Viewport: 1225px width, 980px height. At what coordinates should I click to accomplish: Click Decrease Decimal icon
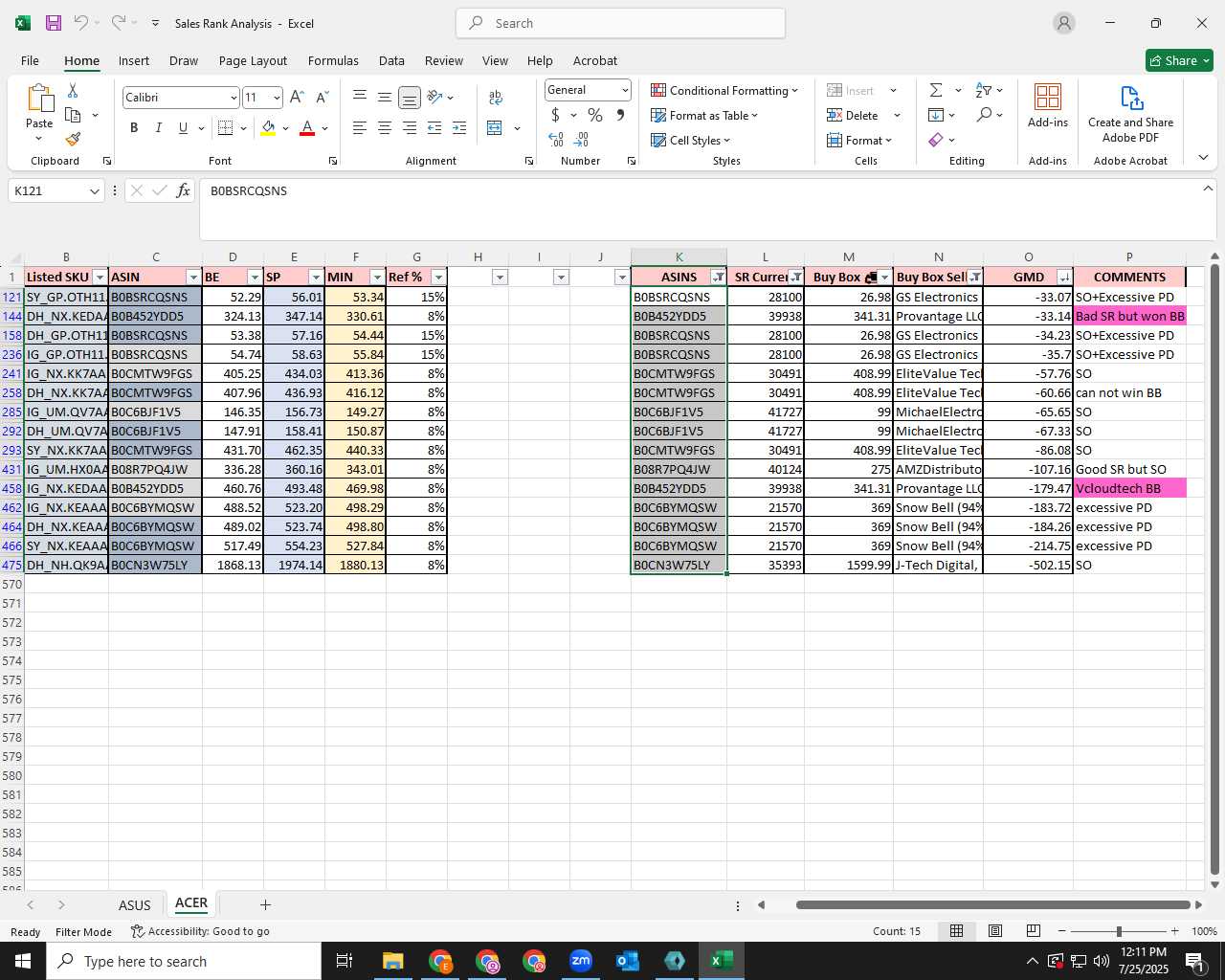point(581,140)
